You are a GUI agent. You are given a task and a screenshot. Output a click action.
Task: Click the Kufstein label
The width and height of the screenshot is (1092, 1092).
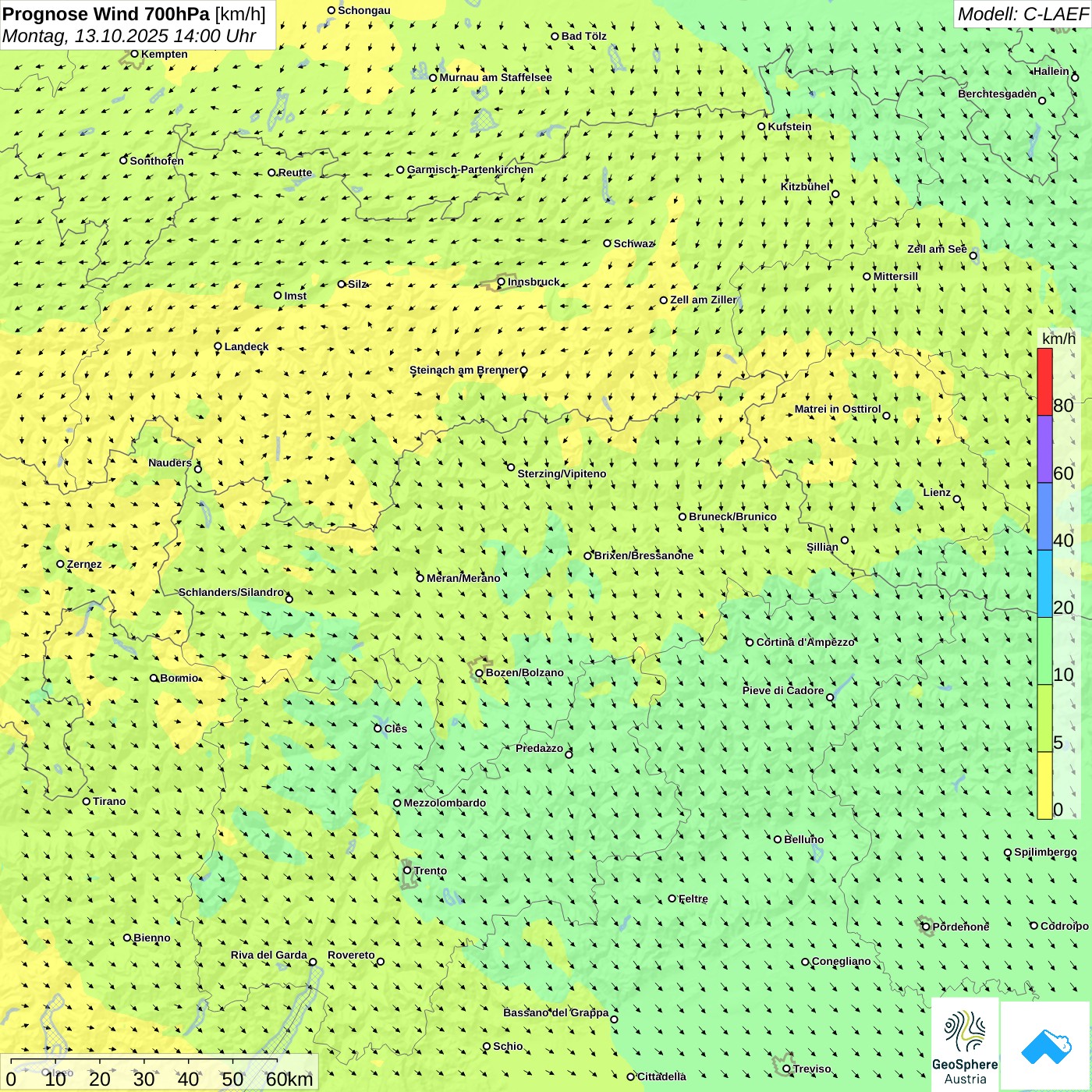click(x=789, y=126)
